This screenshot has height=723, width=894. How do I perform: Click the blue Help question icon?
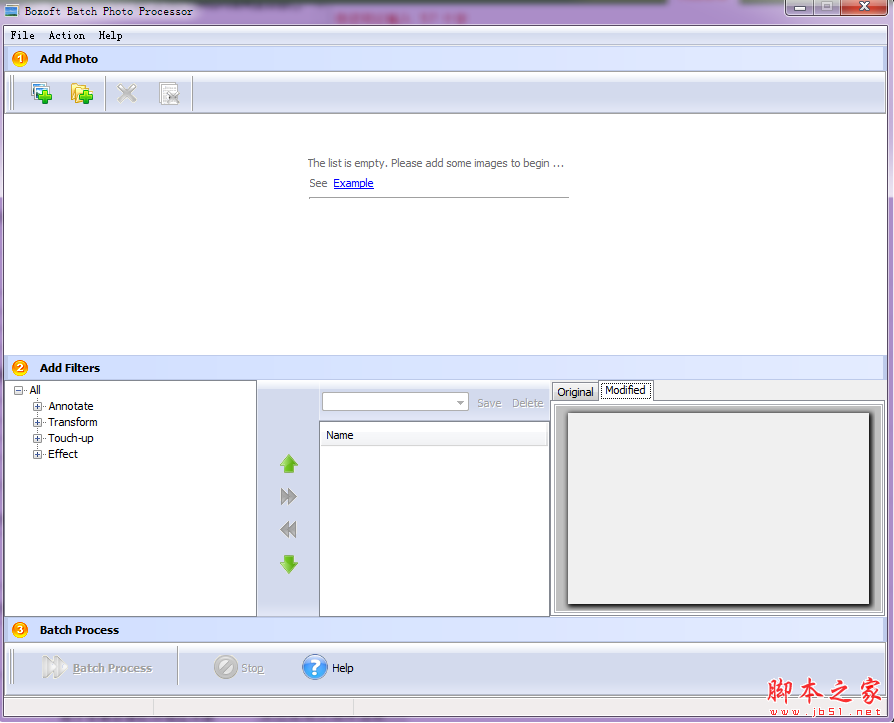[x=315, y=667]
